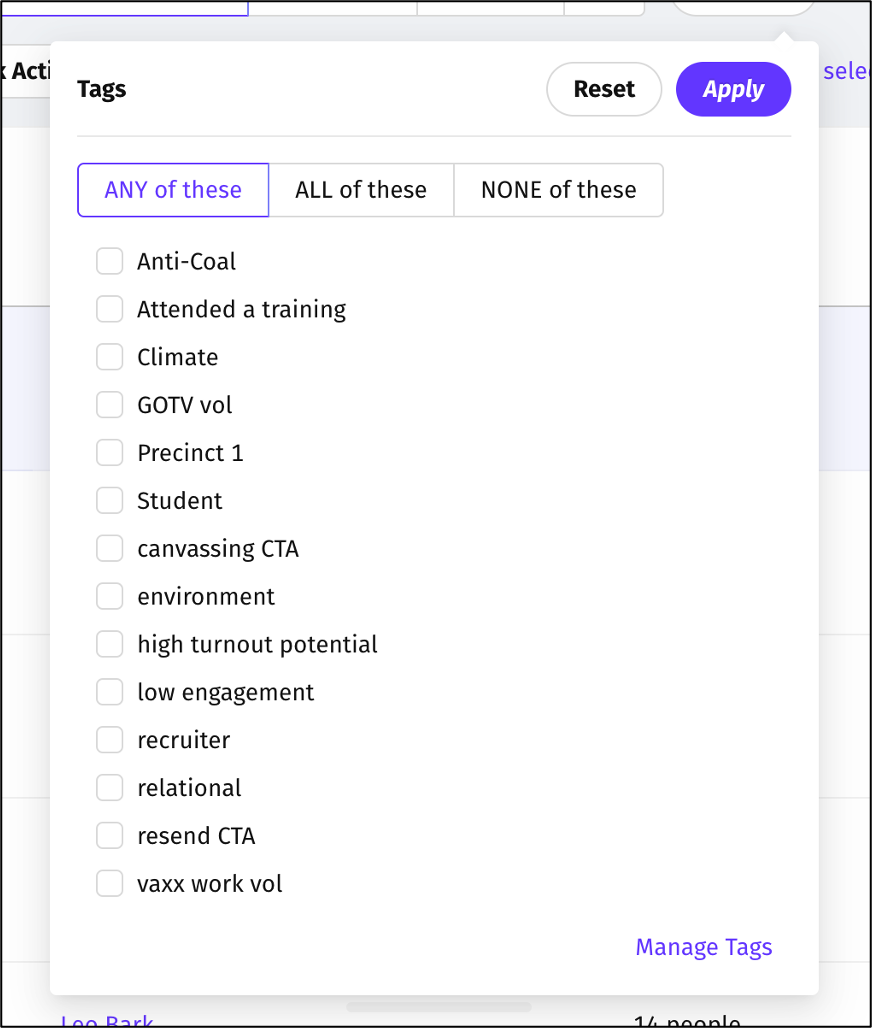Screen dimensions: 872x1028
Task: Select the GOTV vol tag checkbox
Action: [109, 405]
